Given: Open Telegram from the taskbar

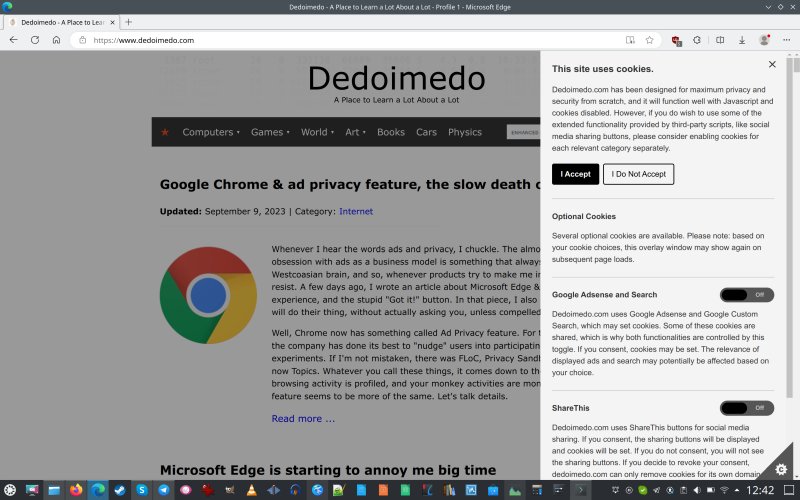Looking at the screenshot, I should pos(164,490).
